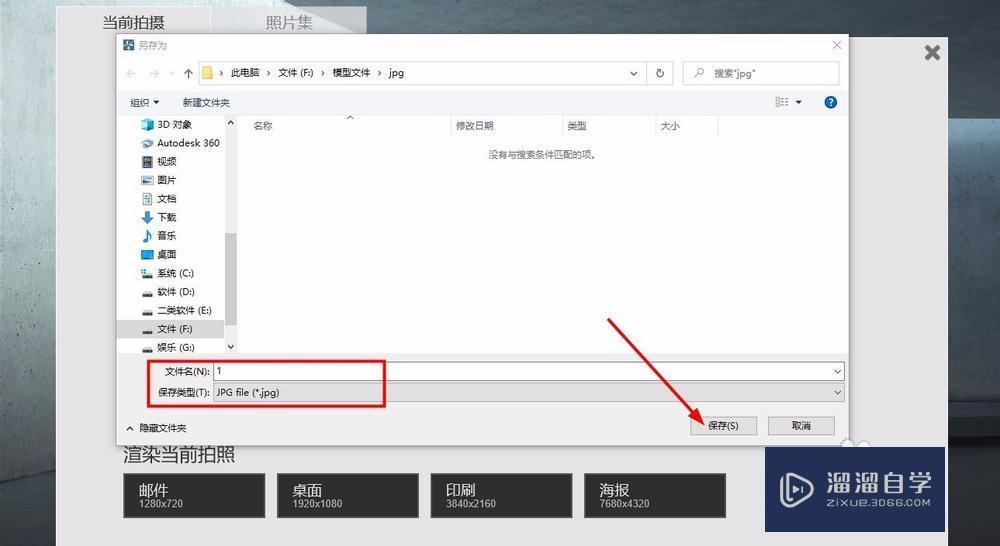
Task: Click the sidebar scroll-down arrow
Action: pyautogui.click(x=231, y=347)
